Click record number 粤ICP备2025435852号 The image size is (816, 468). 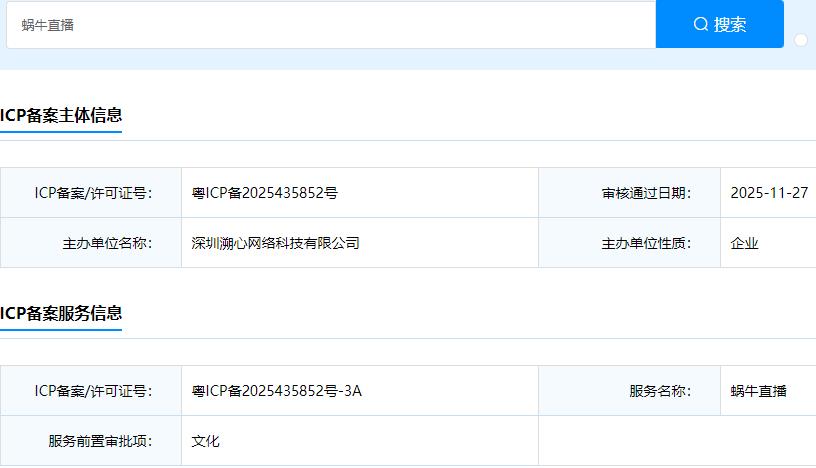click(x=265, y=193)
